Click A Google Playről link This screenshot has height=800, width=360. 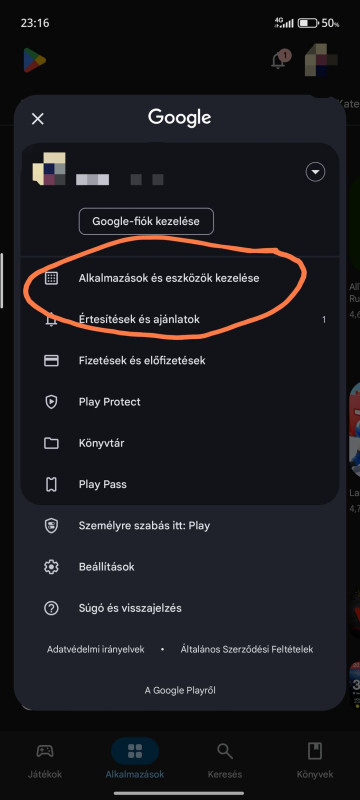[180, 691]
